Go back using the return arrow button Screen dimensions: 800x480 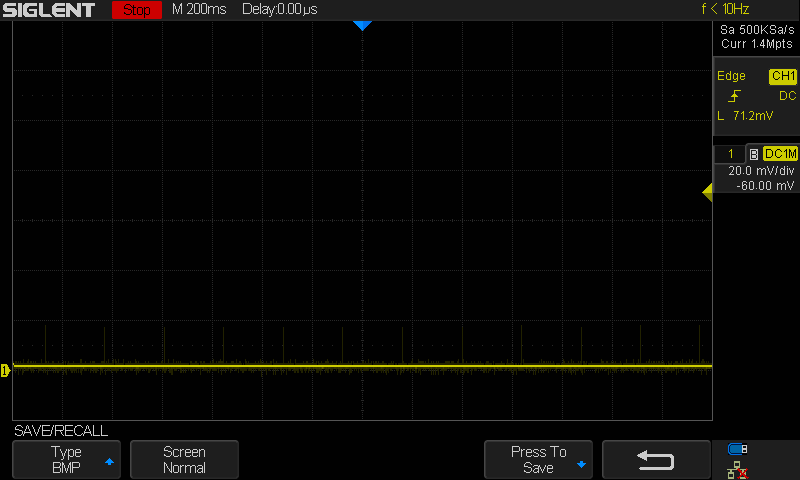pos(656,460)
